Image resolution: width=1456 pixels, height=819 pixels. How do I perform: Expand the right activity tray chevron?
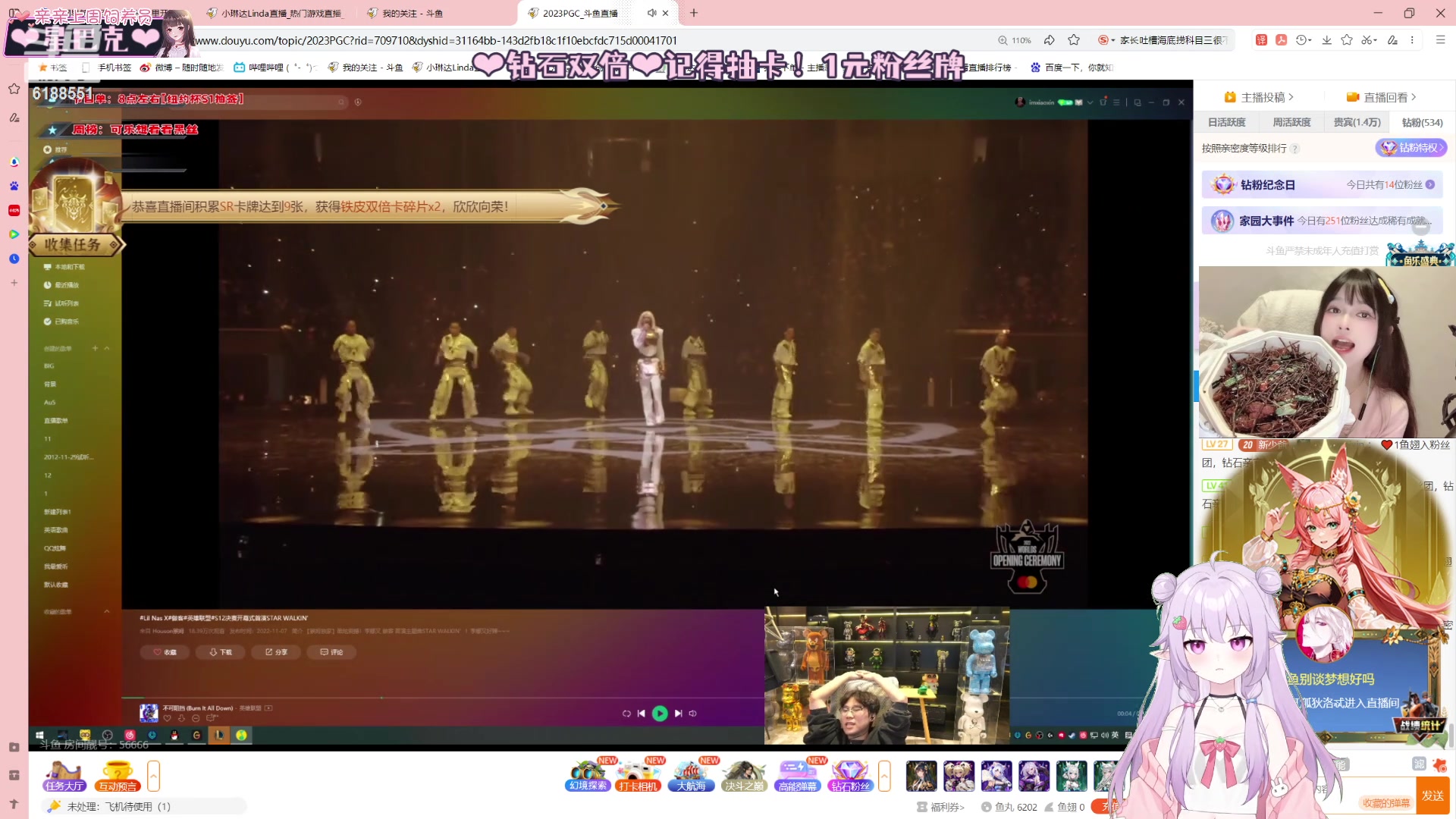pyautogui.click(x=884, y=776)
